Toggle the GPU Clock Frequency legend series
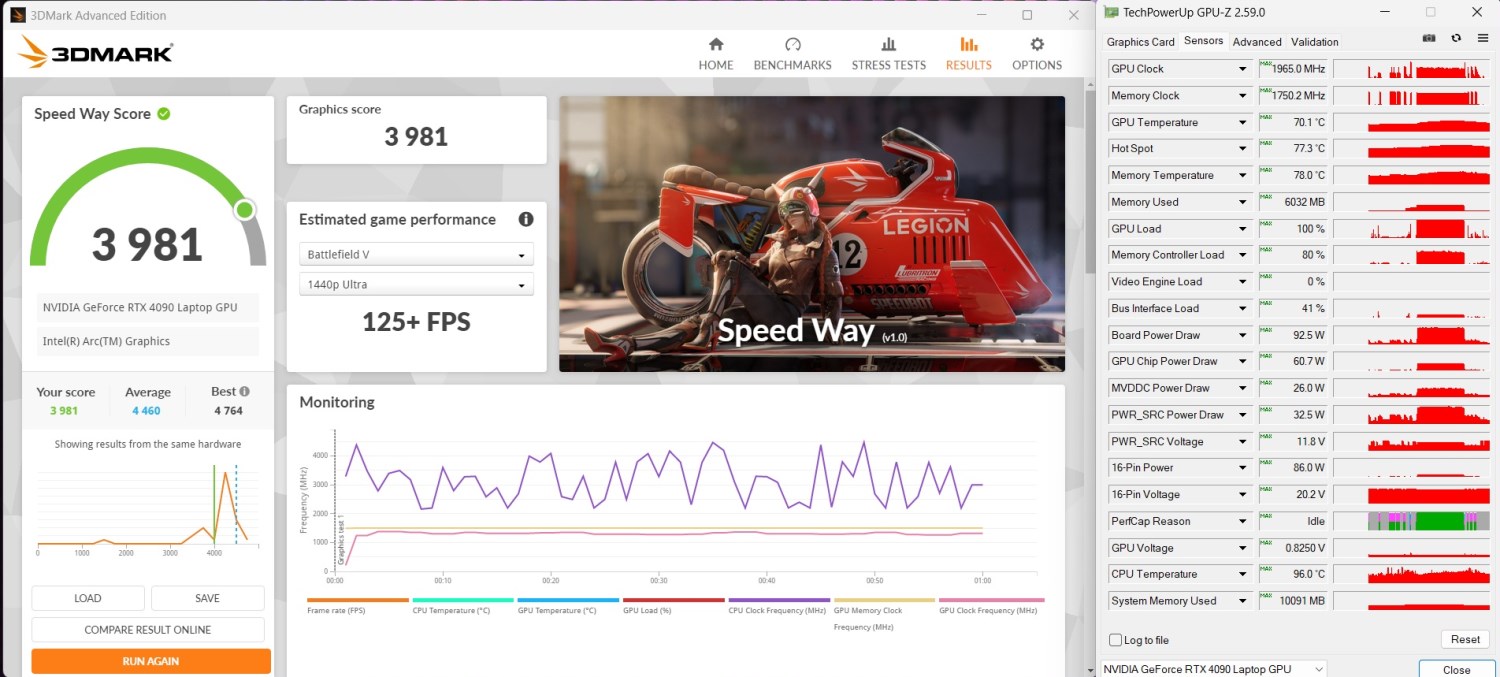The image size is (1500, 677). (990, 605)
